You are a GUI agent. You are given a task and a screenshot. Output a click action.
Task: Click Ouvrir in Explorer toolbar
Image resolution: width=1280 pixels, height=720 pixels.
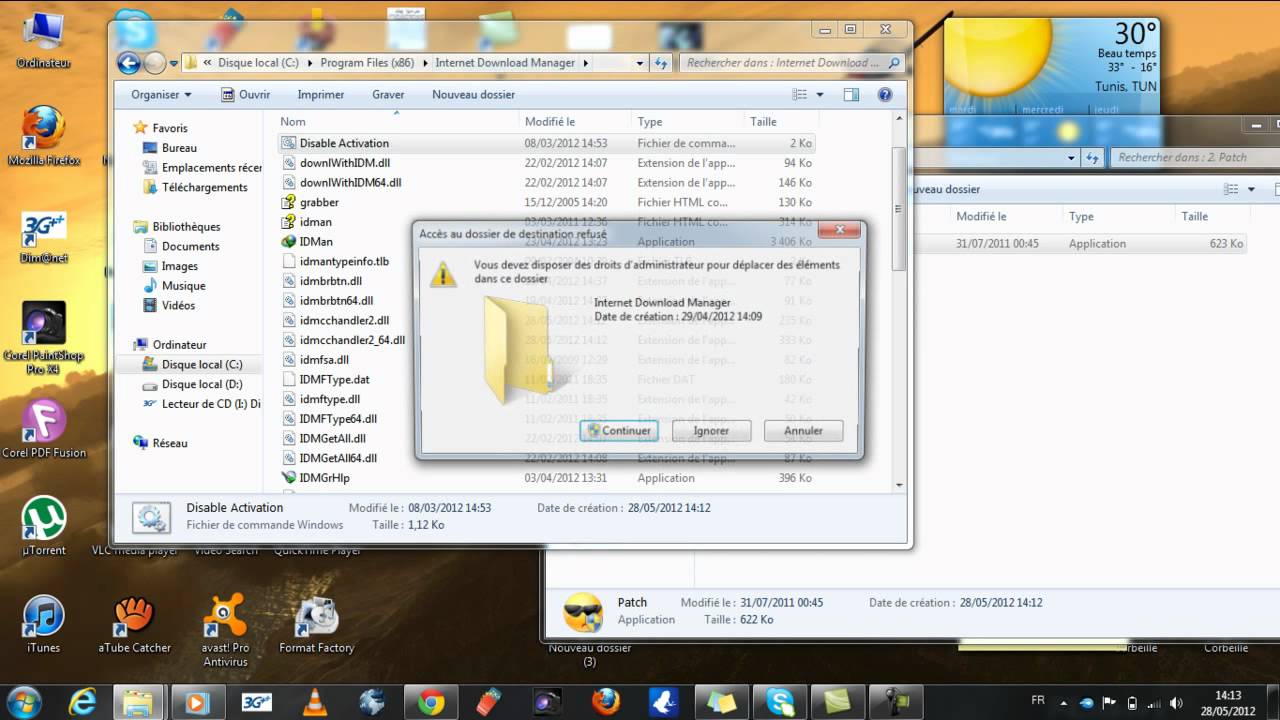[246, 95]
